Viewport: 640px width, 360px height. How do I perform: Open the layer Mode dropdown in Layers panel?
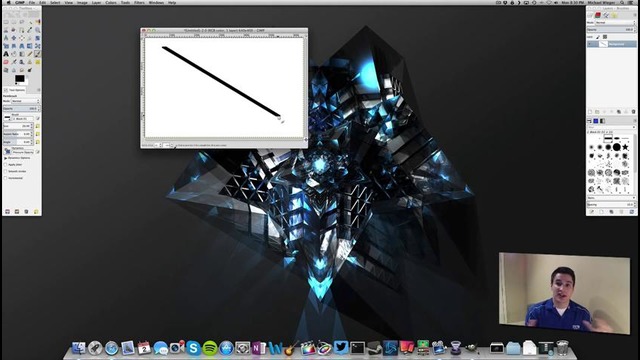click(x=616, y=23)
